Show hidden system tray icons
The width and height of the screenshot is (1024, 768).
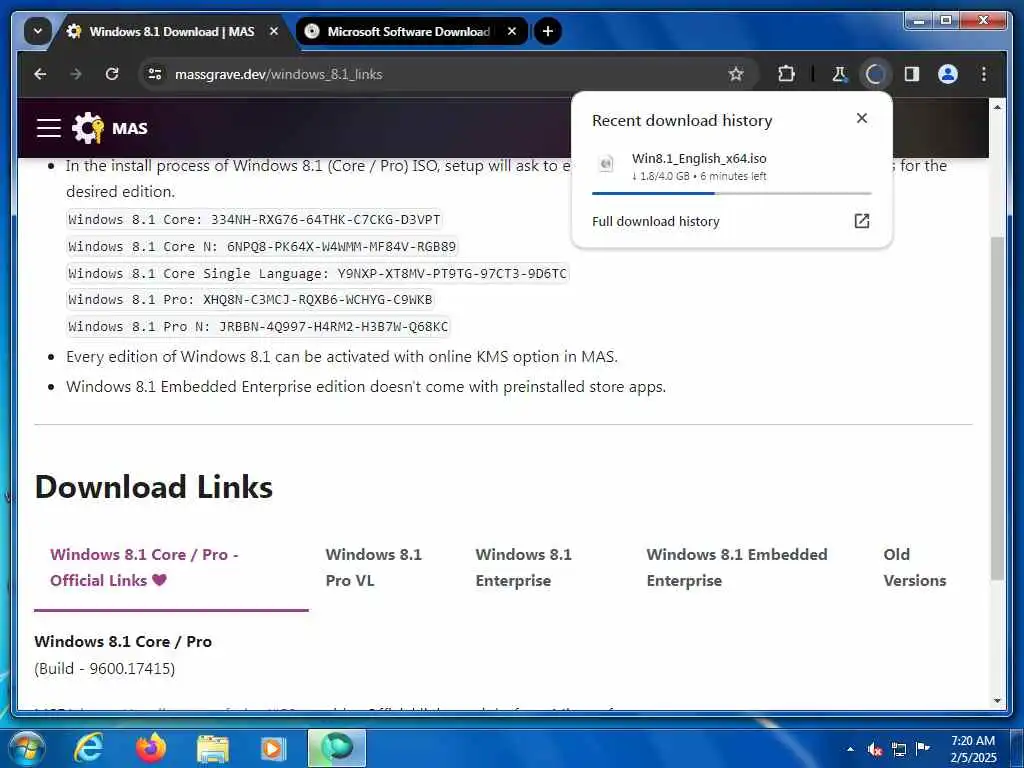pyautogui.click(x=850, y=749)
